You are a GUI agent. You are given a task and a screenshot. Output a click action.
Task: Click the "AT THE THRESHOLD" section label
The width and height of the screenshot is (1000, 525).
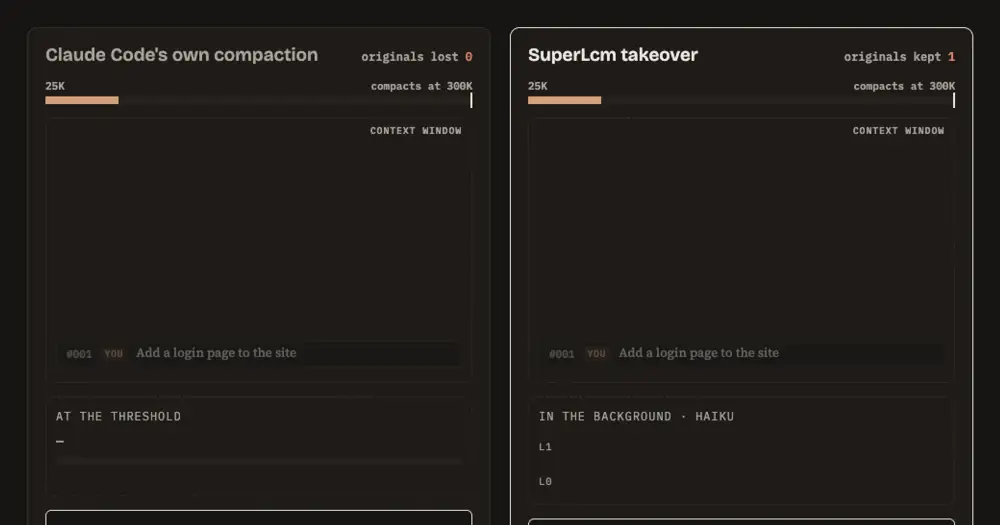point(119,417)
